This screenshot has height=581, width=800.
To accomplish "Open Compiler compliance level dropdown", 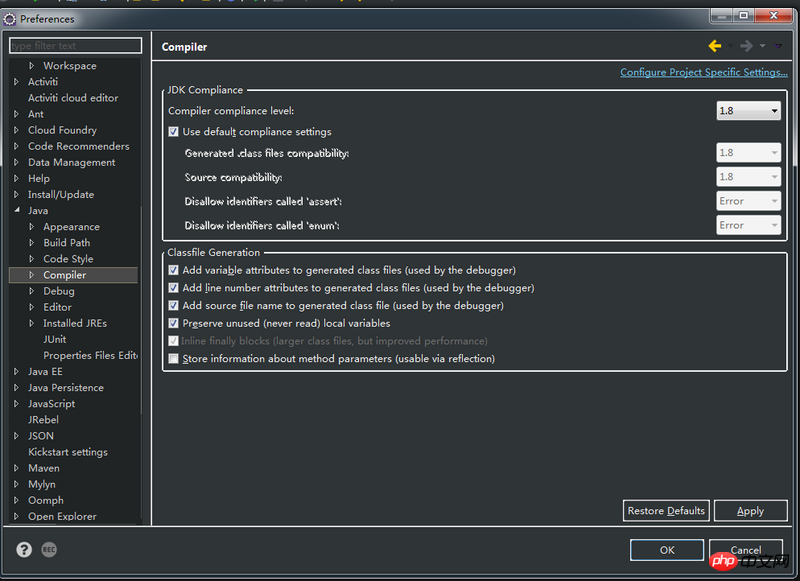I will 748,111.
